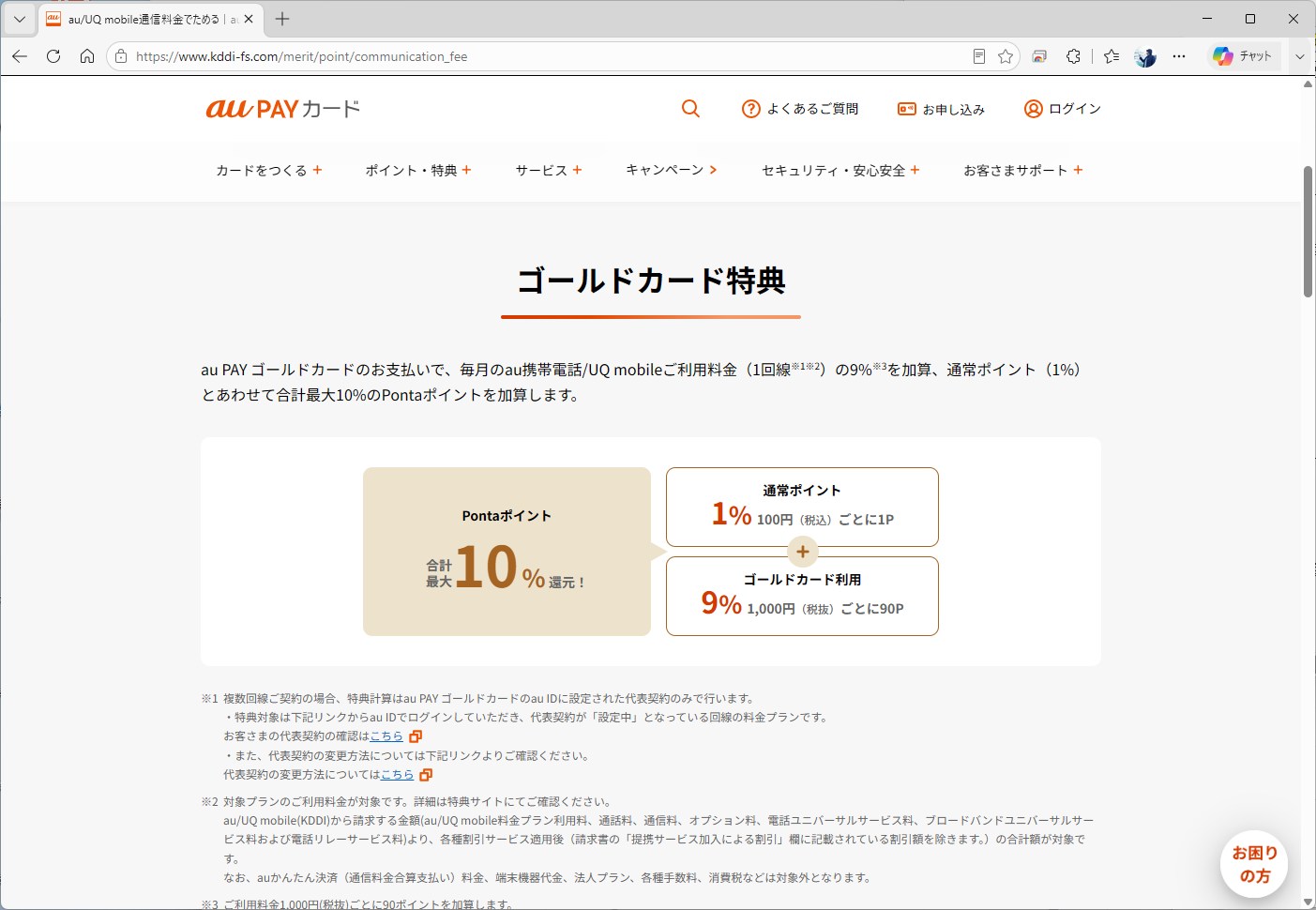Click the Pontaポイント 合計最大10%還元 box
Viewport: 1316px width, 910px height.
[x=507, y=552]
